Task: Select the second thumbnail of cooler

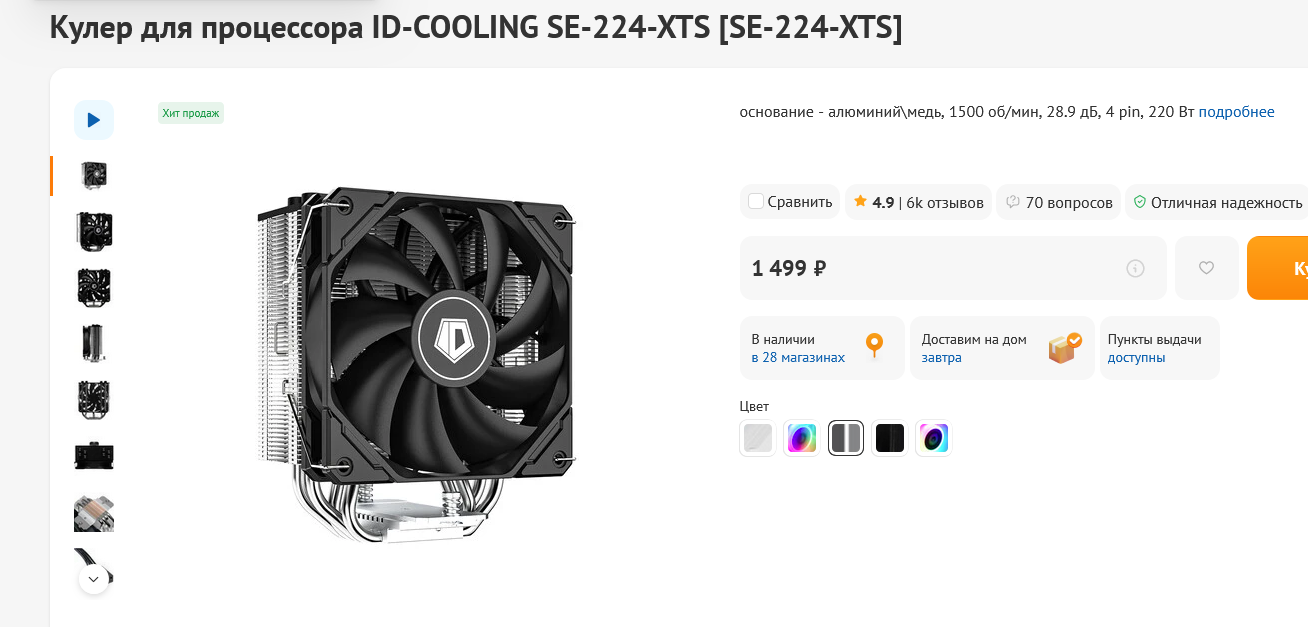Action: [94, 231]
